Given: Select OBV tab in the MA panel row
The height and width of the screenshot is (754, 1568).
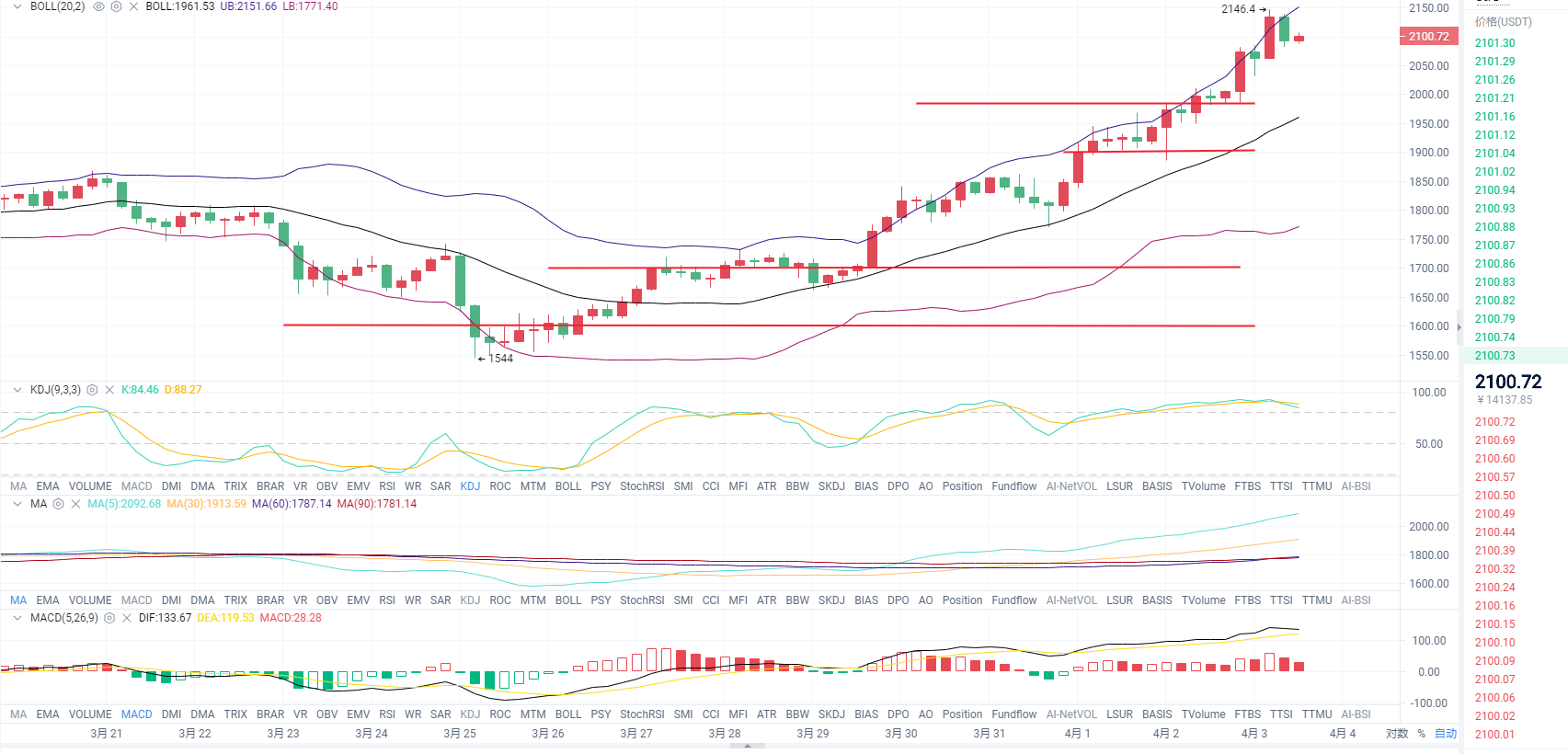Looking at the screenshot, I should [x=326, y=600].
